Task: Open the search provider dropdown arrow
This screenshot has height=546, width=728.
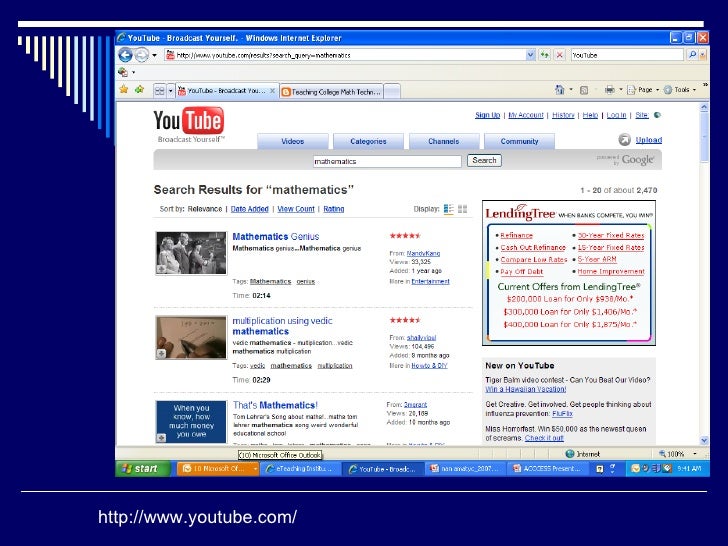Action: click(702, 55)
